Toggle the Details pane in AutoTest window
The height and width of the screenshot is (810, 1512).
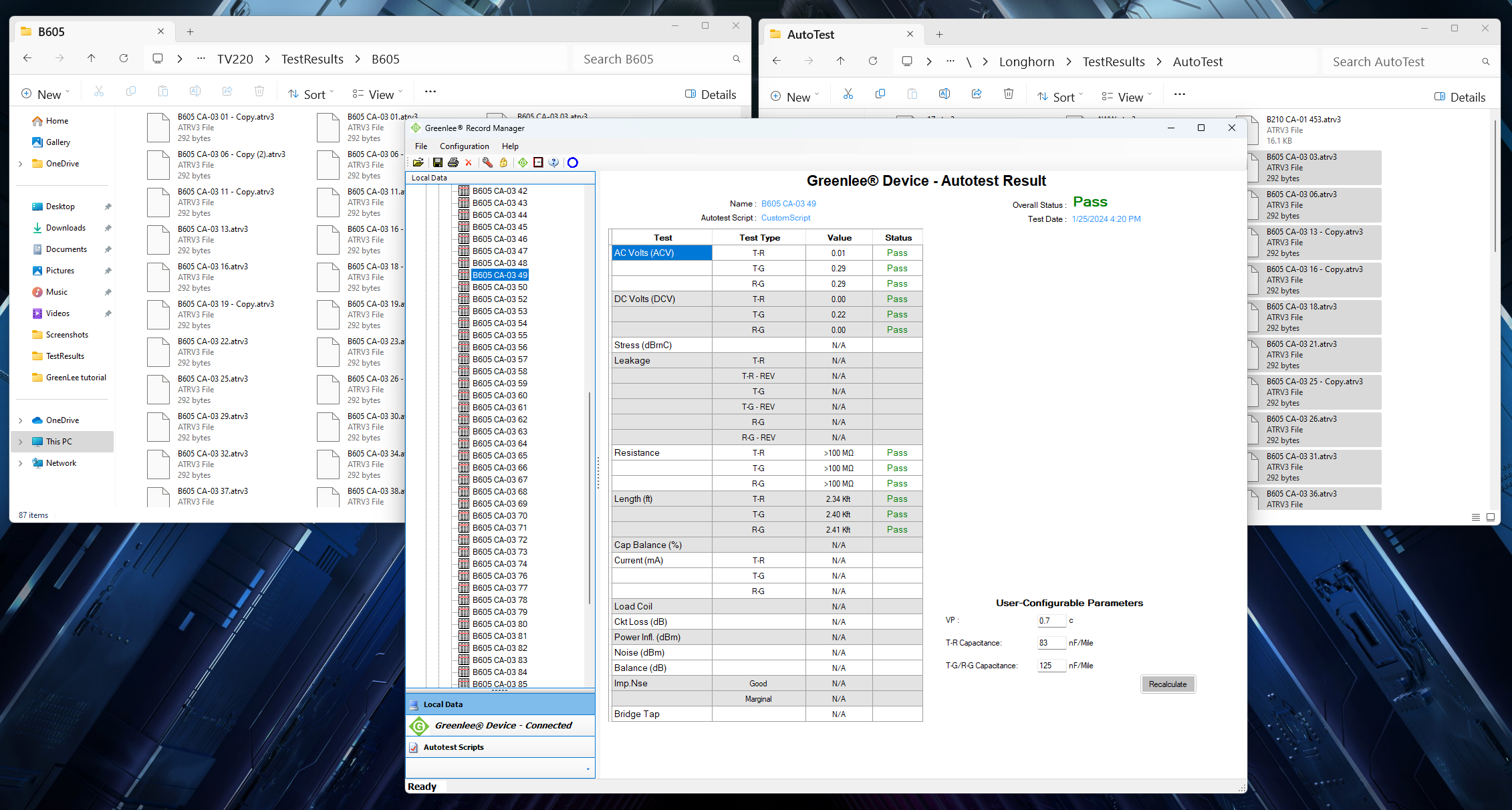[x=1460, y=97]
